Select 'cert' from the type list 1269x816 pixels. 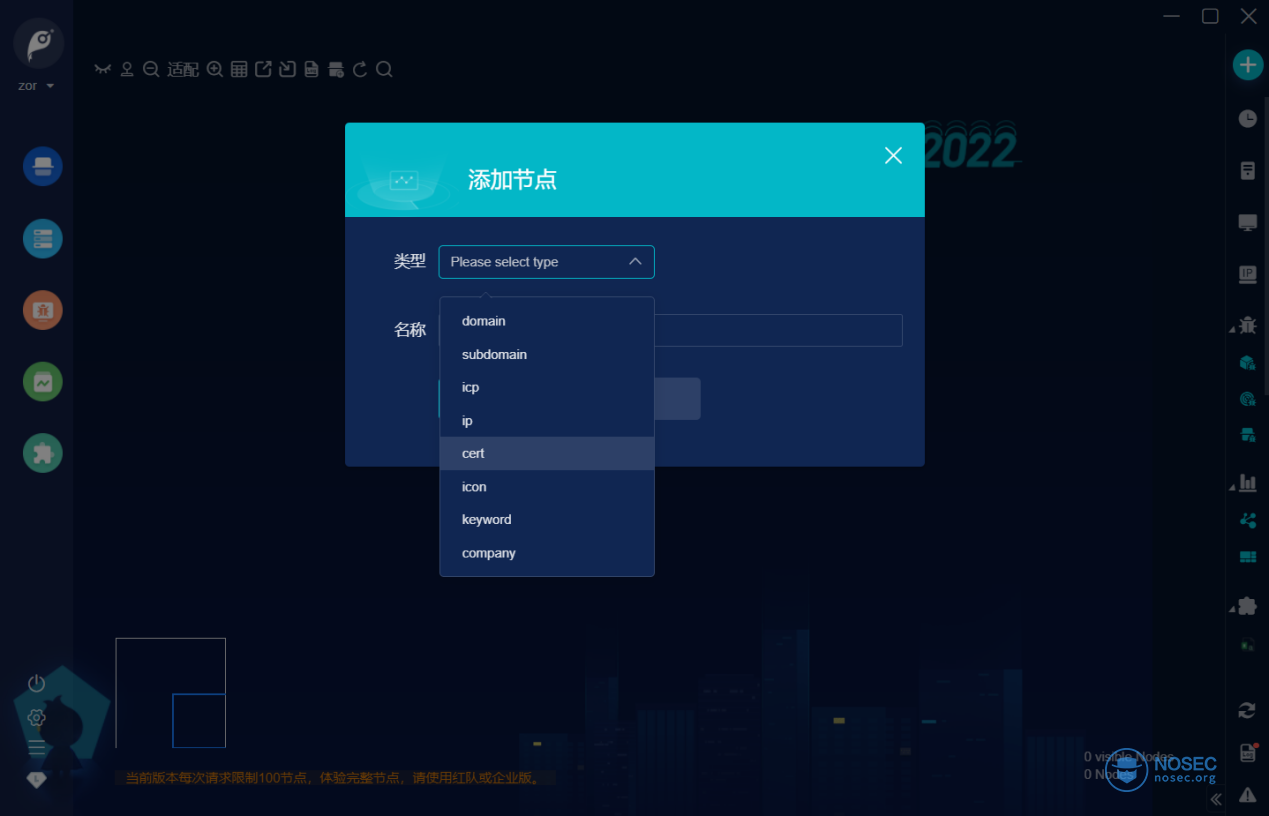pyautogui.click(x=547, y=453)
